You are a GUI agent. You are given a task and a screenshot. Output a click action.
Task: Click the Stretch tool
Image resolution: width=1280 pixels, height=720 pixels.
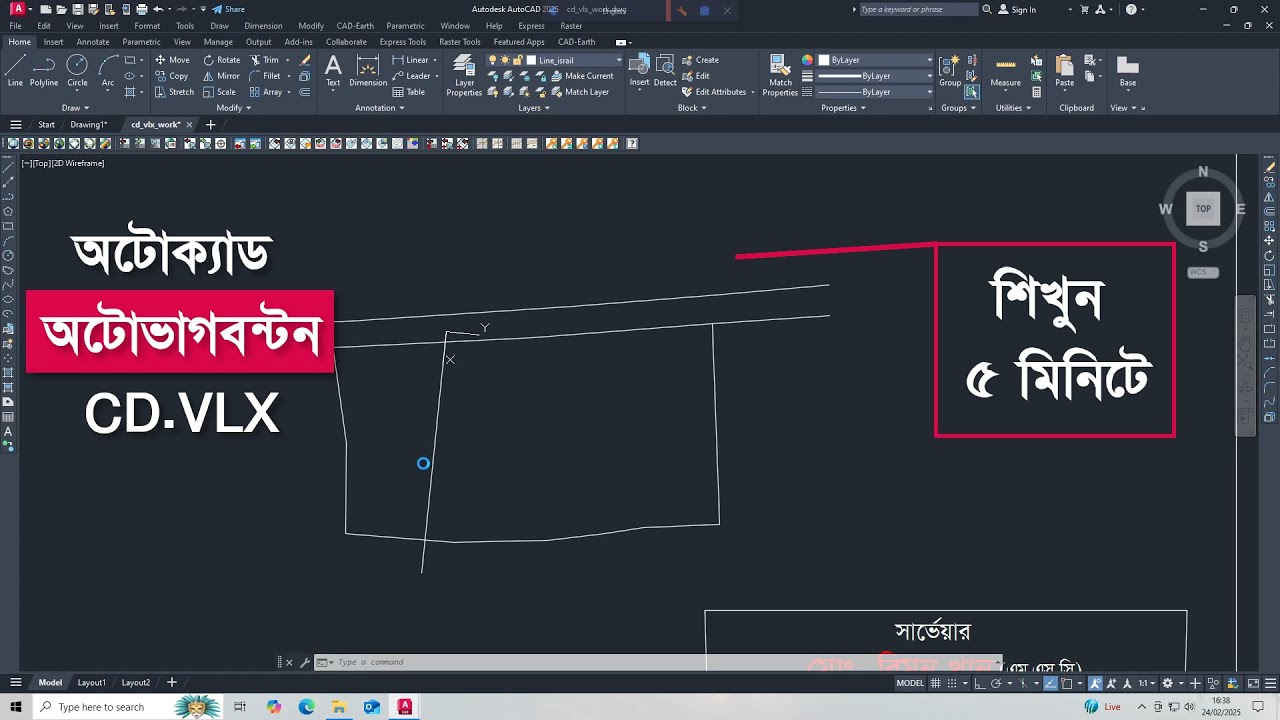pyautogui.click(x=174, y=92)
